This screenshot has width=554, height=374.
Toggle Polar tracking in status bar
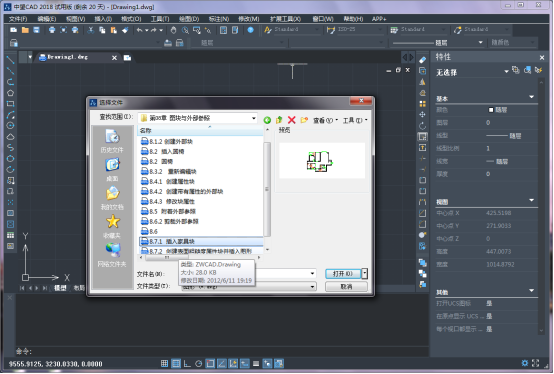[x=199, y=363]
